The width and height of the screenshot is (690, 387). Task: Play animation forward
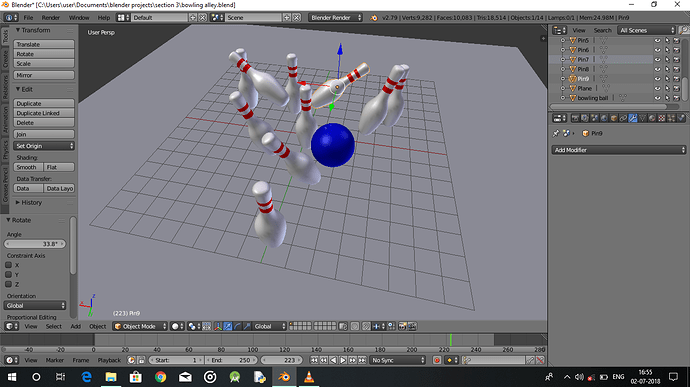(x=343, y=360)
